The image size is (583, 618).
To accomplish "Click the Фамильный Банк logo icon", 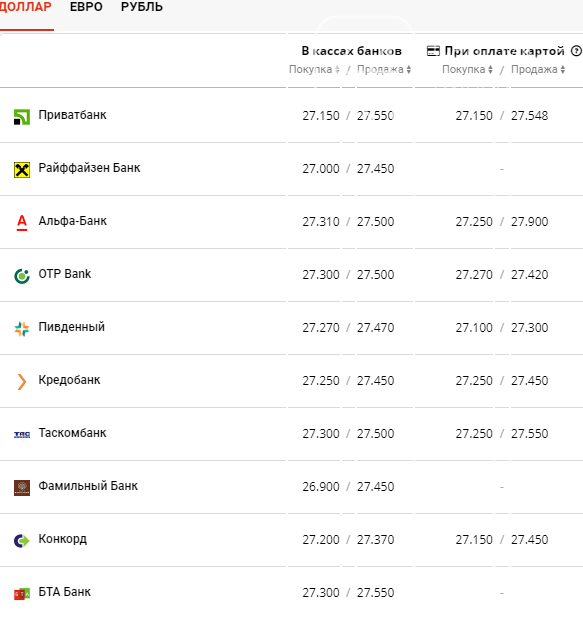I will pos(22,488).
